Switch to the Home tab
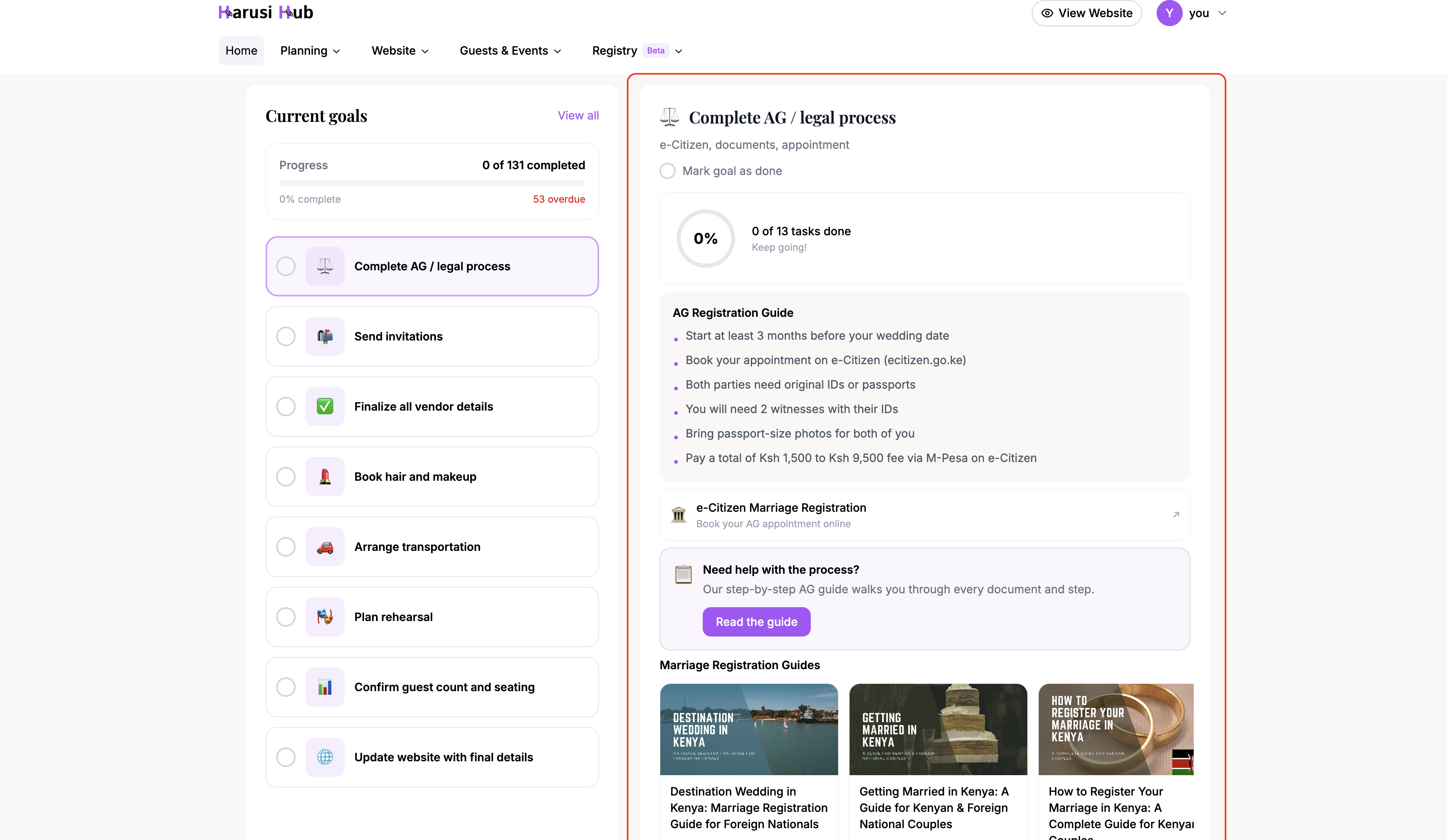1447x840 pixels. coord(241,51)
